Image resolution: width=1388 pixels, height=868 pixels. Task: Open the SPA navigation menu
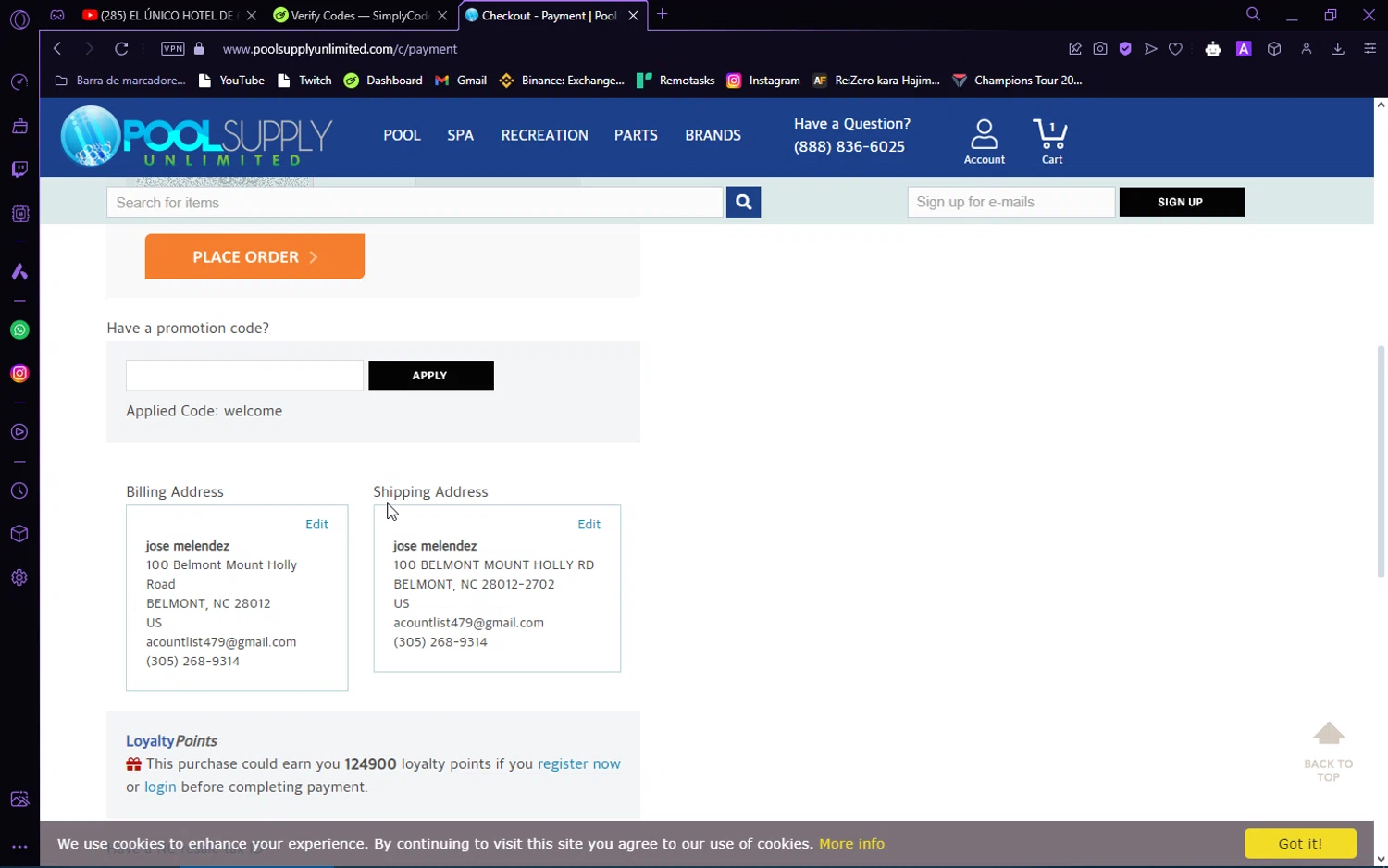coord(460,135)
